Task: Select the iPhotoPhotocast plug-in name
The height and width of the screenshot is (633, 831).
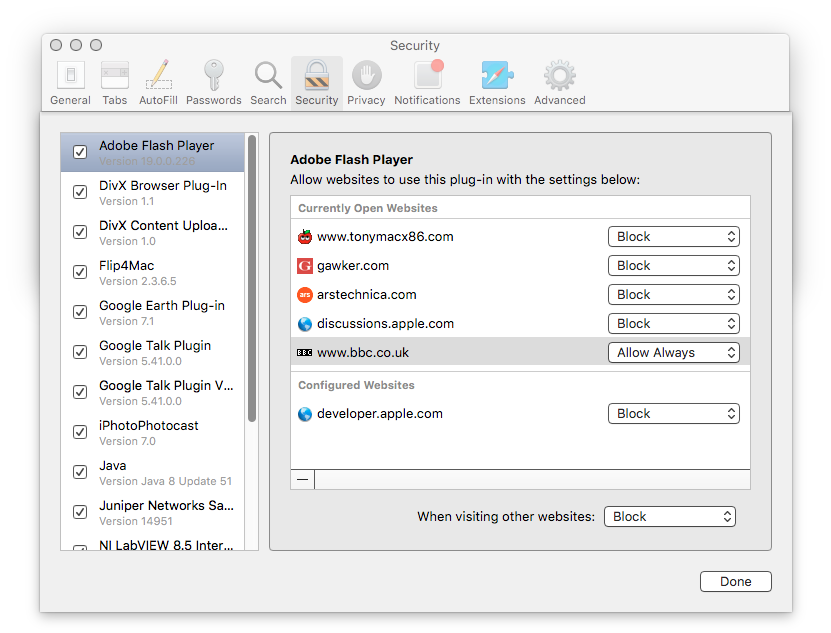Action: click(x=149, y=426)
